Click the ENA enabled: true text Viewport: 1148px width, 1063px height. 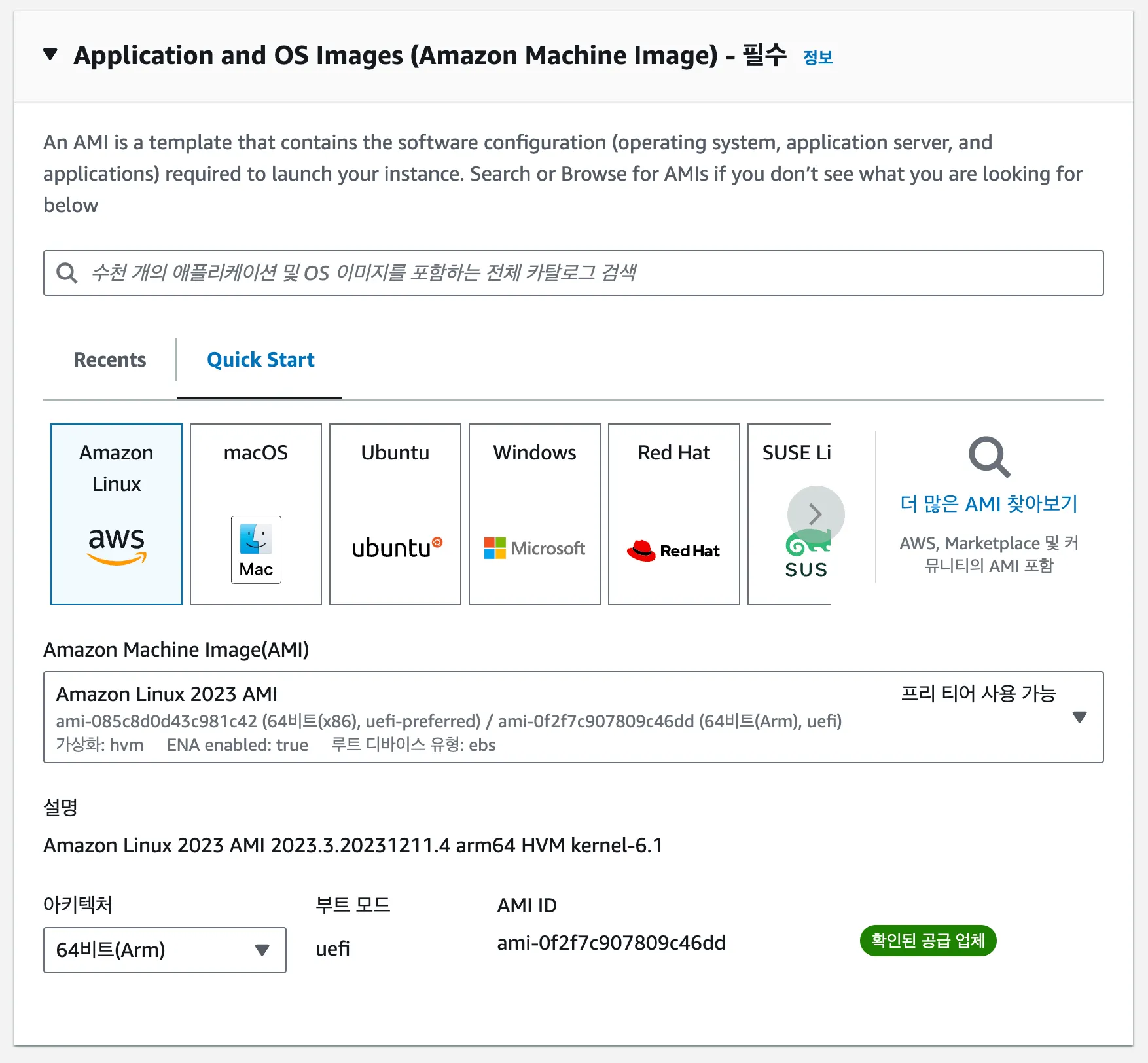tap(238, 746)
